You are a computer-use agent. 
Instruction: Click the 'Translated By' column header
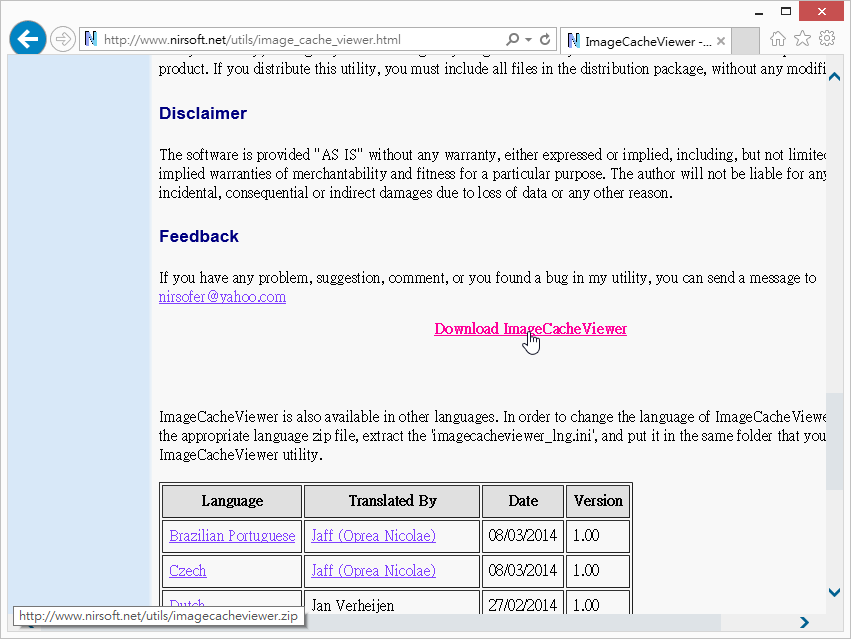(x=392, y=501)
